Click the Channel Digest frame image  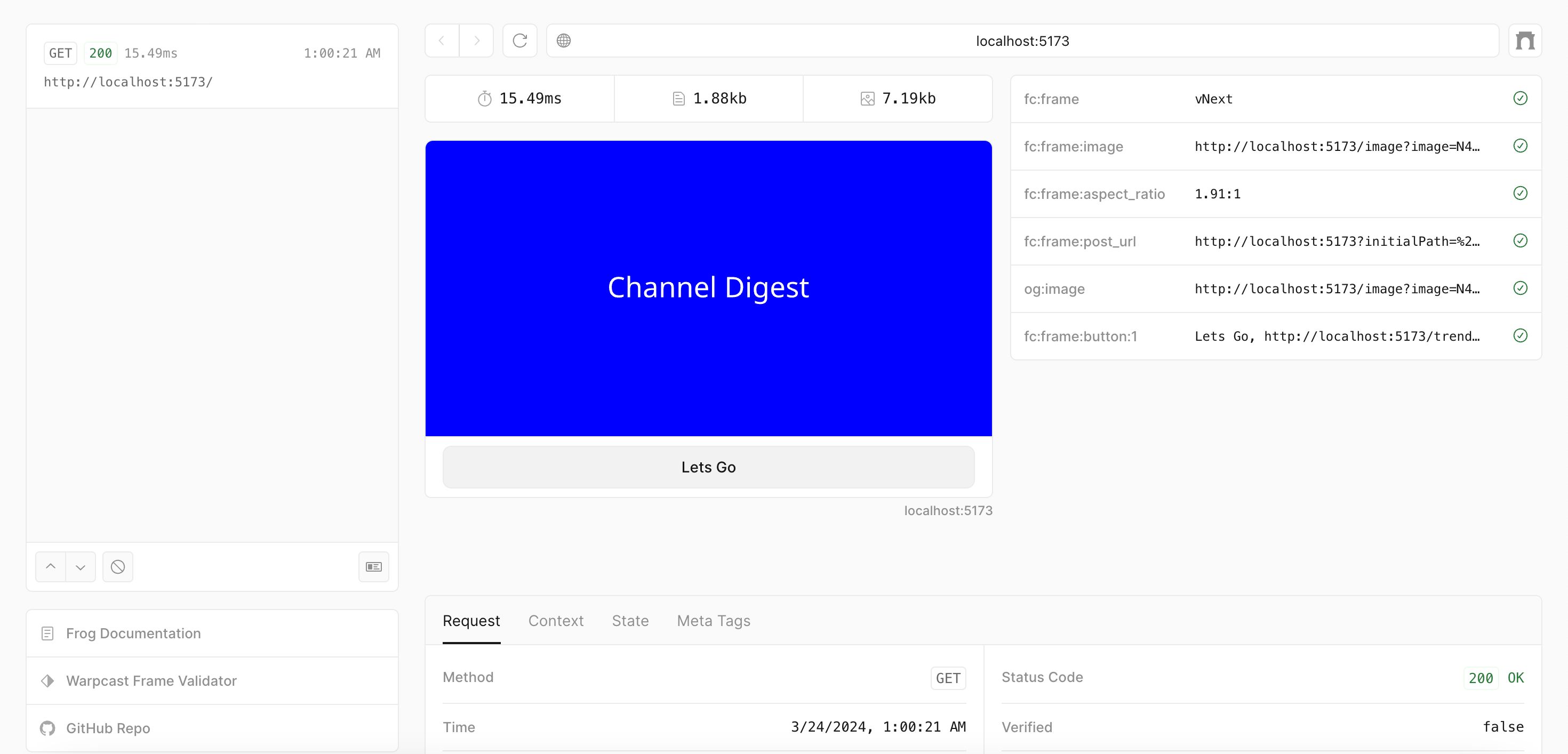tap(708, 288)
